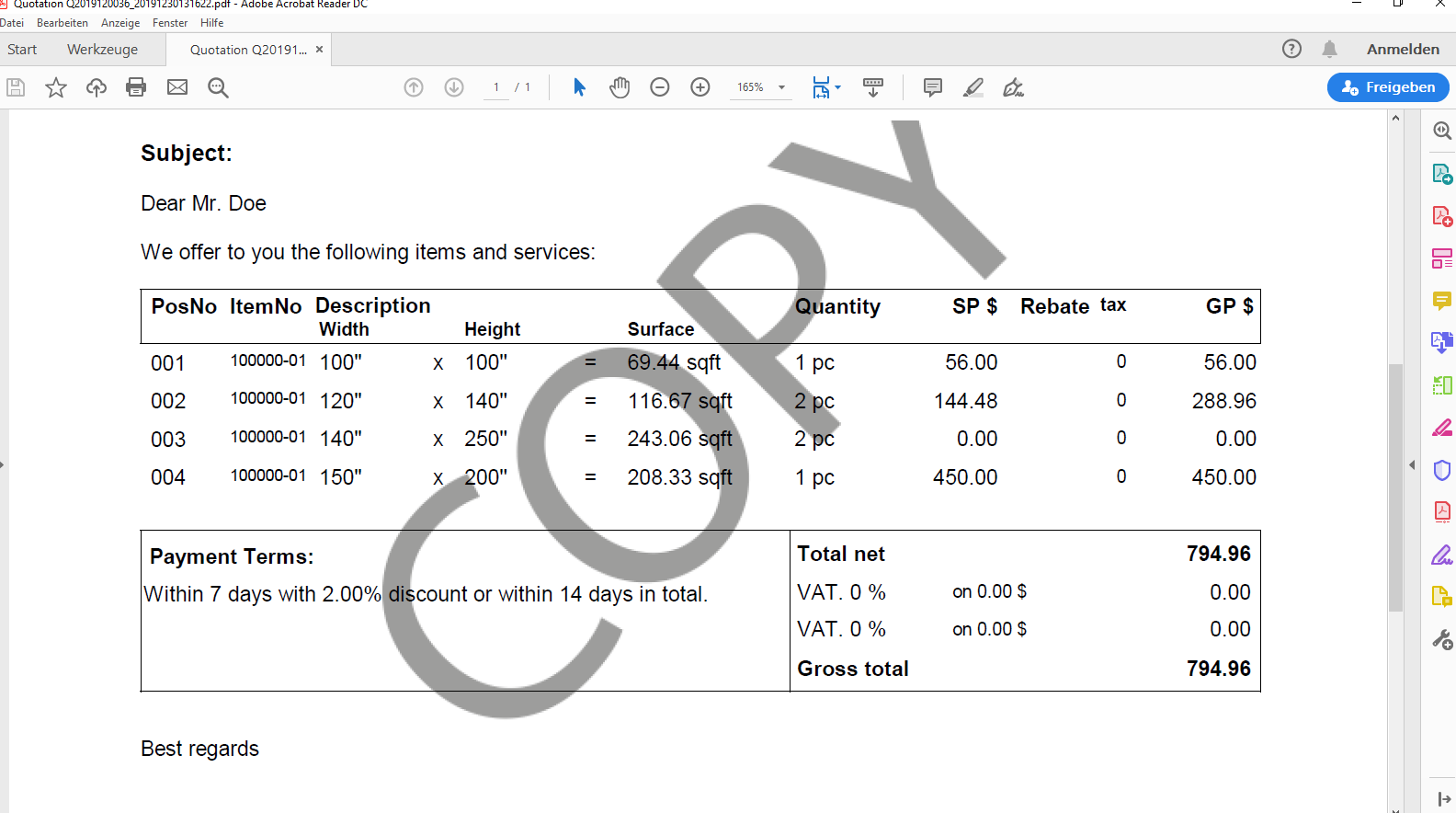Collapse the right tools pane arrow

coord(1412,465)
